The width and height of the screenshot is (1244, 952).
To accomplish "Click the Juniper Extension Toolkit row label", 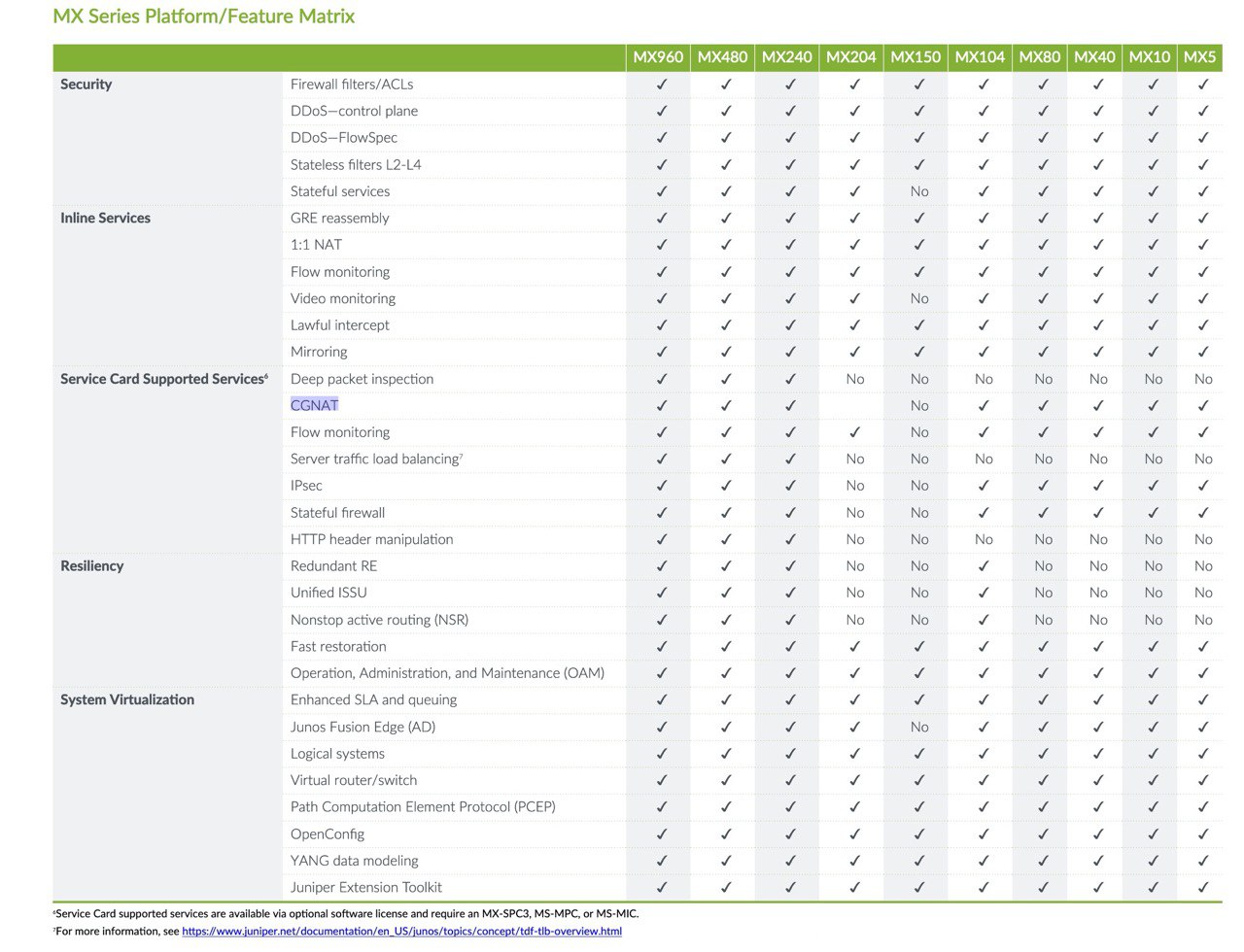I will click(x=365, y=887).
